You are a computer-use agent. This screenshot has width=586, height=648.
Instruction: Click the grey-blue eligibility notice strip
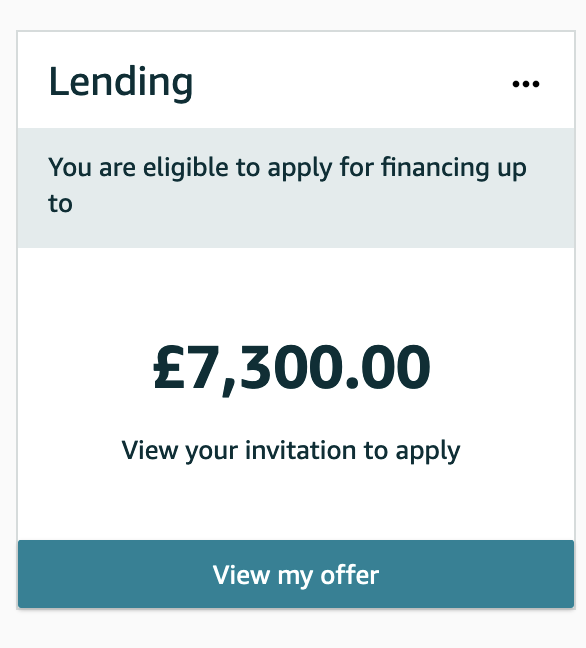tap(296, 188)
